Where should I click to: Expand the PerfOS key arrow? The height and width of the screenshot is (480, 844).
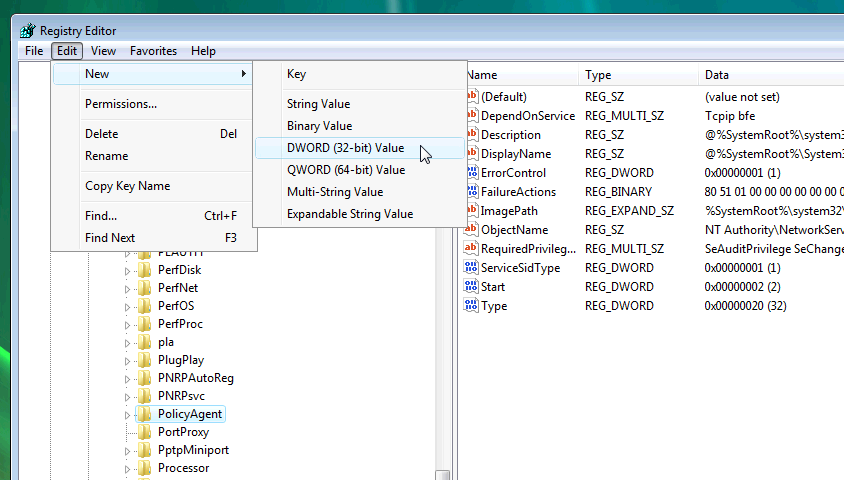127,306
